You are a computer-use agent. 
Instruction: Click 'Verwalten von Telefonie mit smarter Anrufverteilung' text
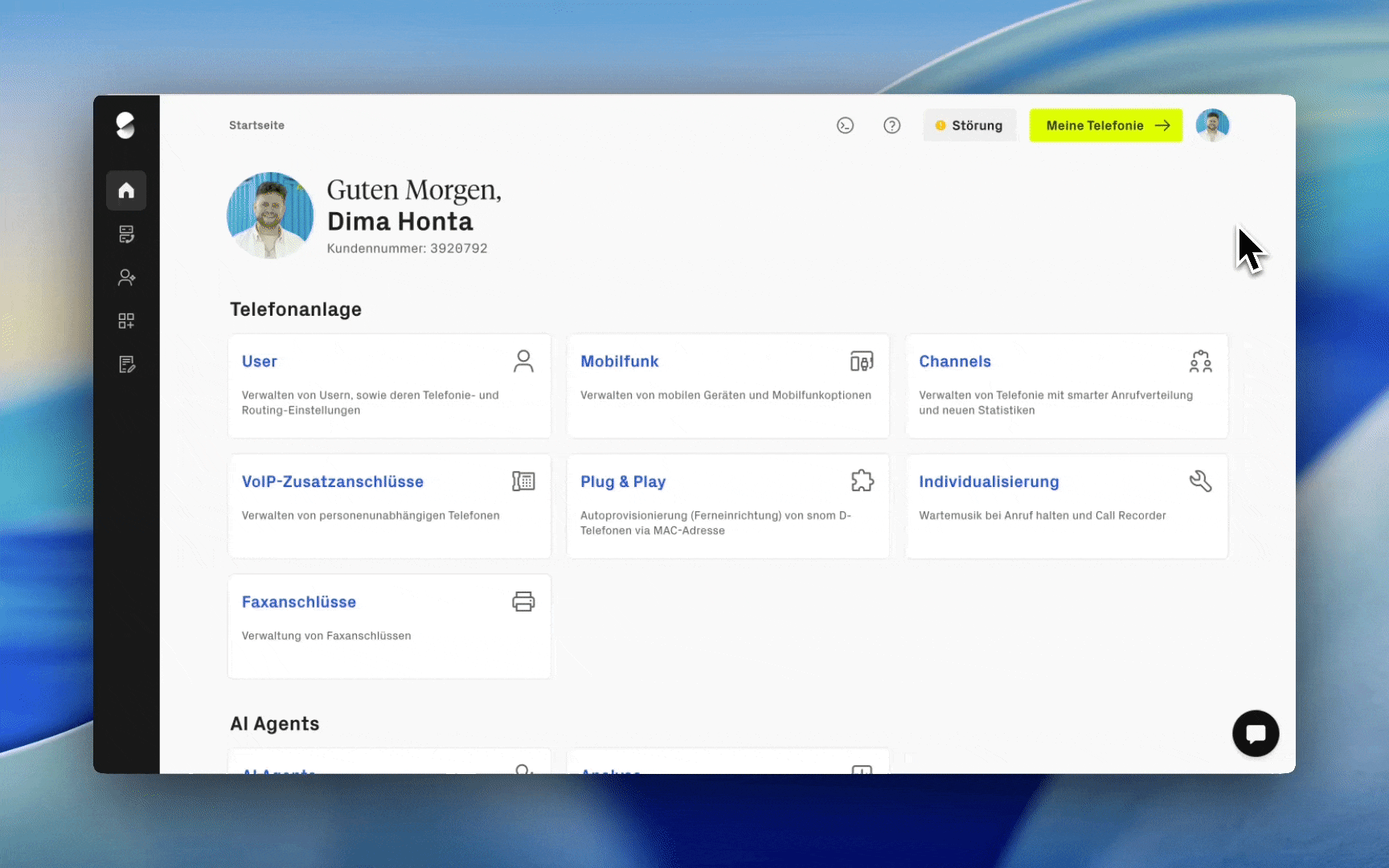pos(1055,395)
